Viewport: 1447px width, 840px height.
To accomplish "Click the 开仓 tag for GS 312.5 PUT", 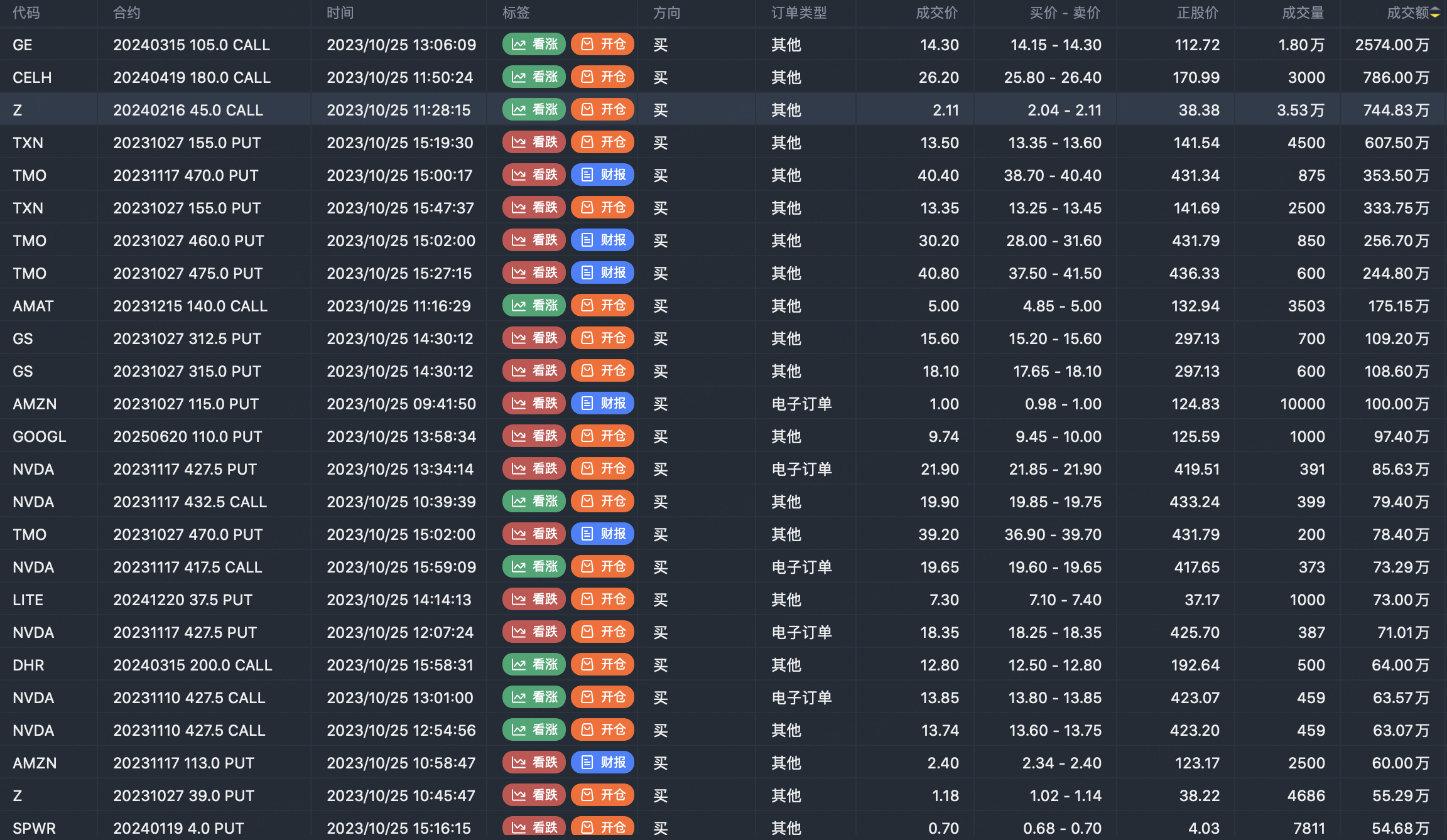I will point(603,338).
